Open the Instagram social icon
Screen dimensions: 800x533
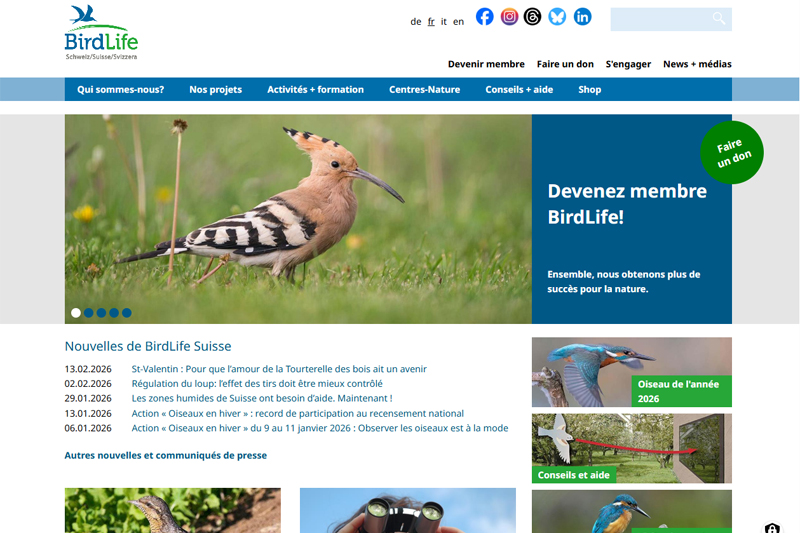tap(509, 17)
